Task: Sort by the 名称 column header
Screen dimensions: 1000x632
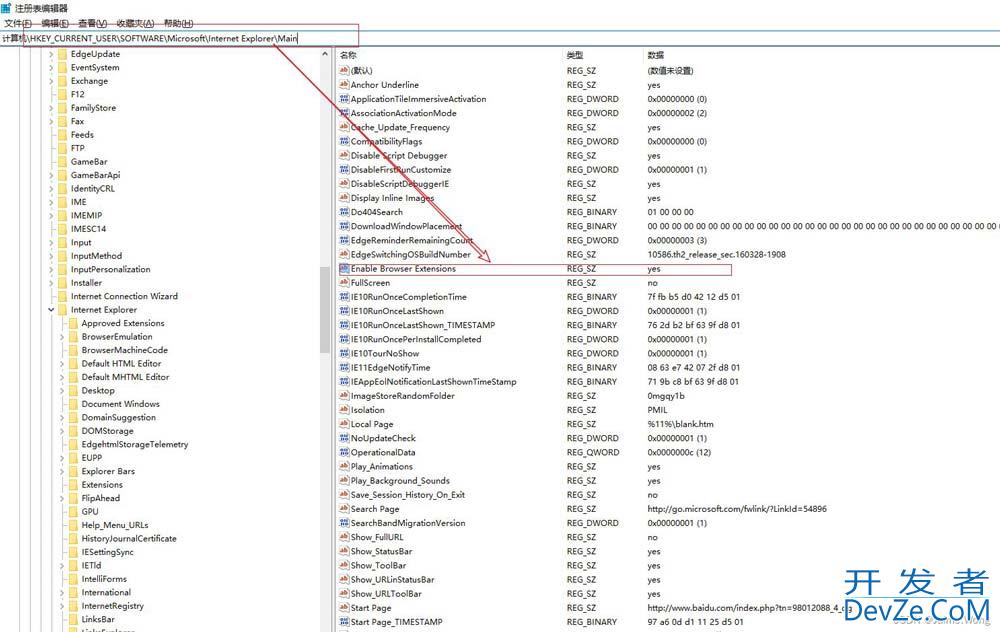Action: coord(348,55)
